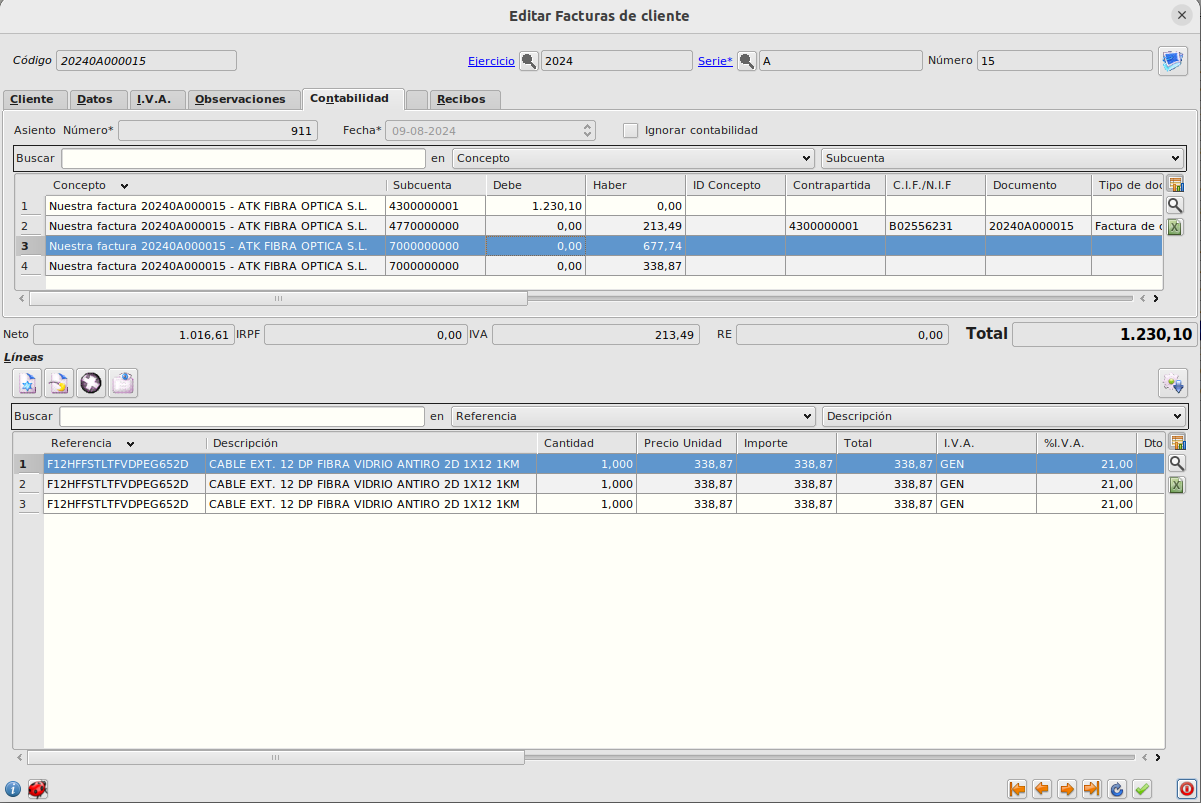Image resolution: width=1201 pixels, height=803 pixels.
Task: Export accounting entries table to spreadsheet icon
Action: tap(1176, 227)
